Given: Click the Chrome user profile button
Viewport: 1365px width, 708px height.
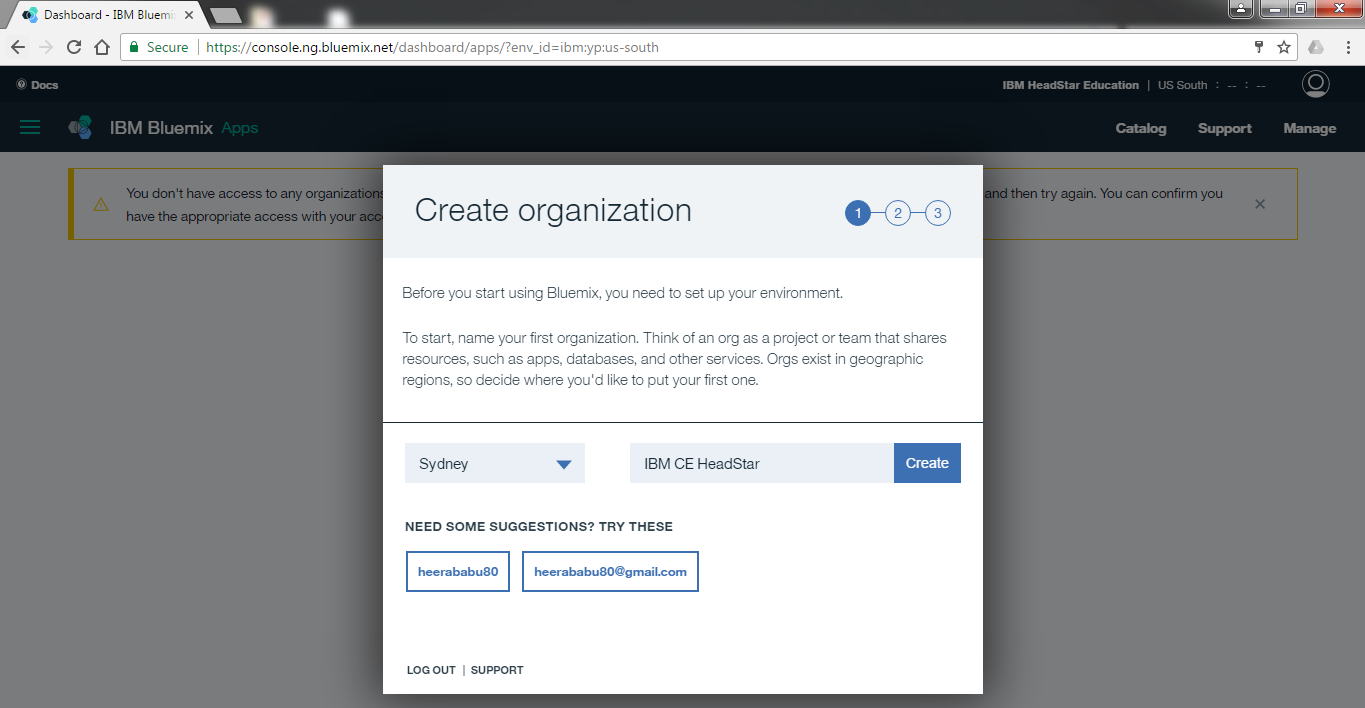Looking at the screenshot, I should click(x=1241, y=9).
